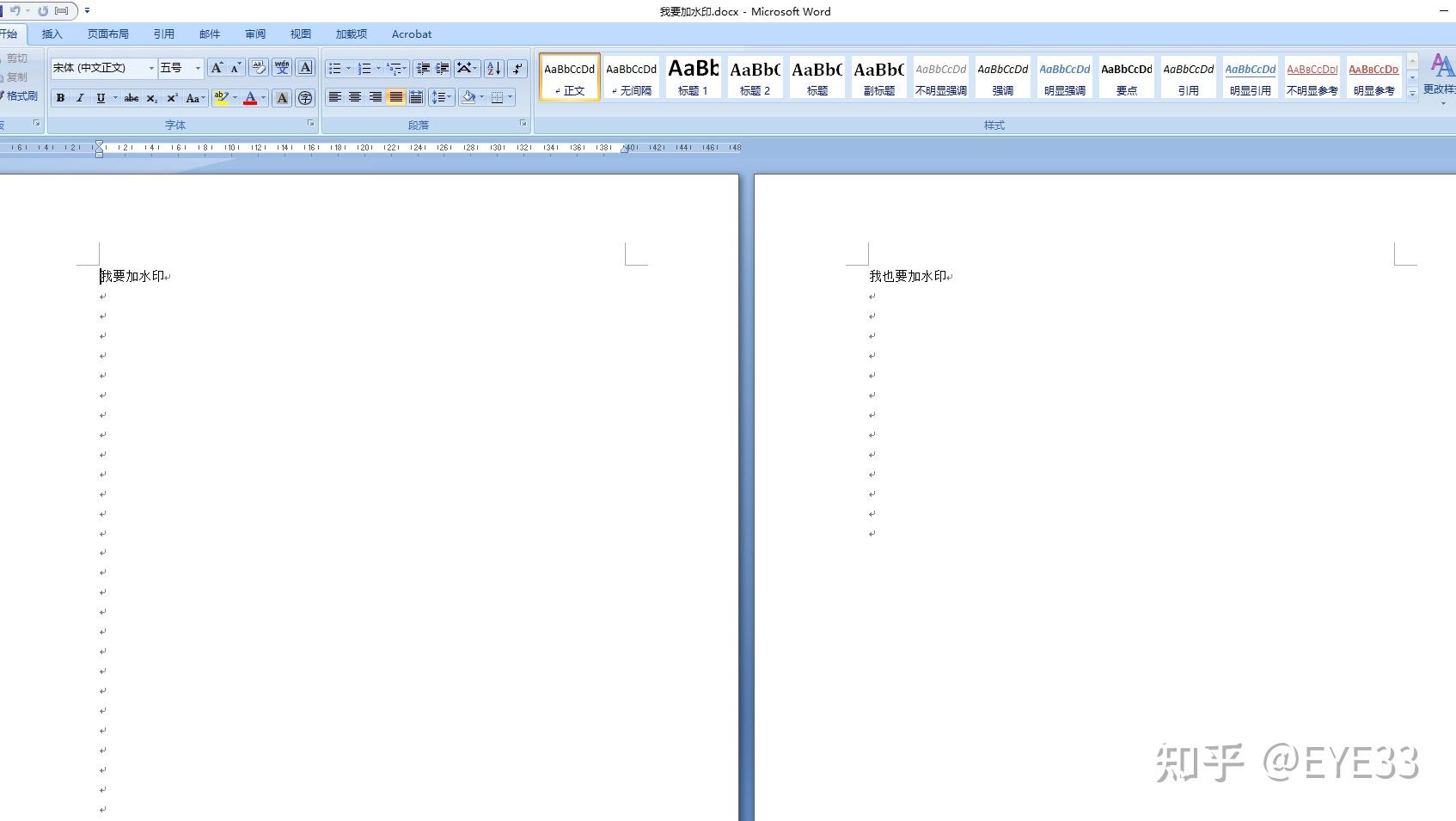This screenshot has width=1456, height=821.
Task: Apply paragraph shading bucket
Action: 468,97
